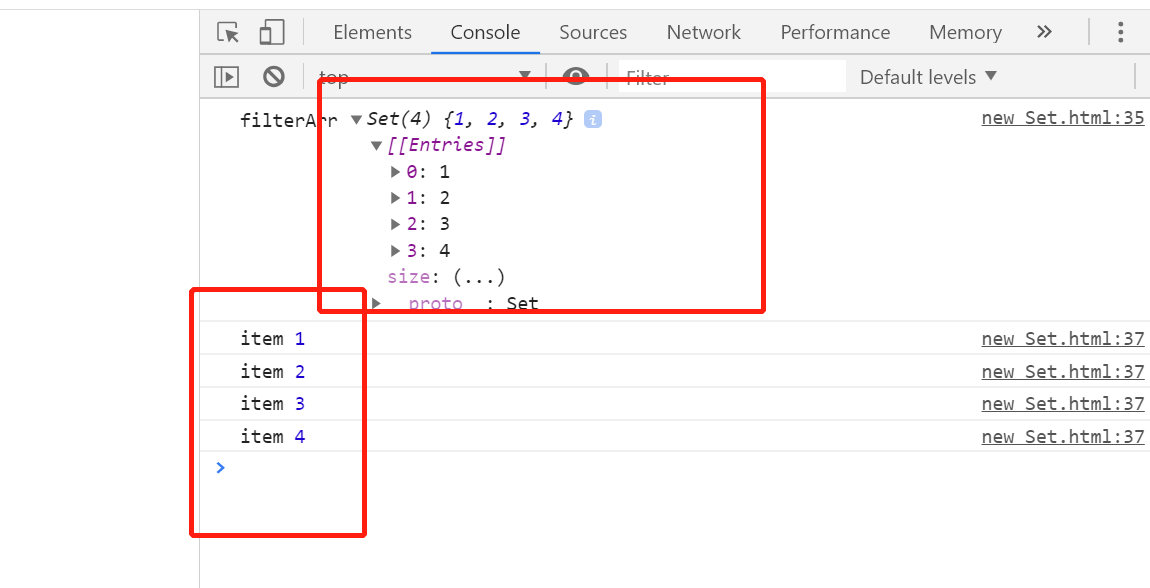Open the Elements tab
This screenshot has height=588, width=1150.
(372, 32)
